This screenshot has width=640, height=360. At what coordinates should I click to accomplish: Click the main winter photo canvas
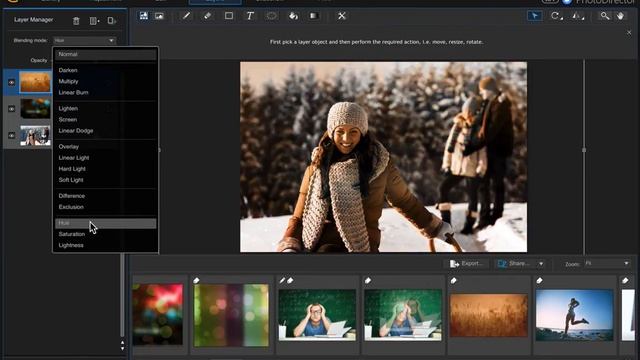click(x=383, y=157)
